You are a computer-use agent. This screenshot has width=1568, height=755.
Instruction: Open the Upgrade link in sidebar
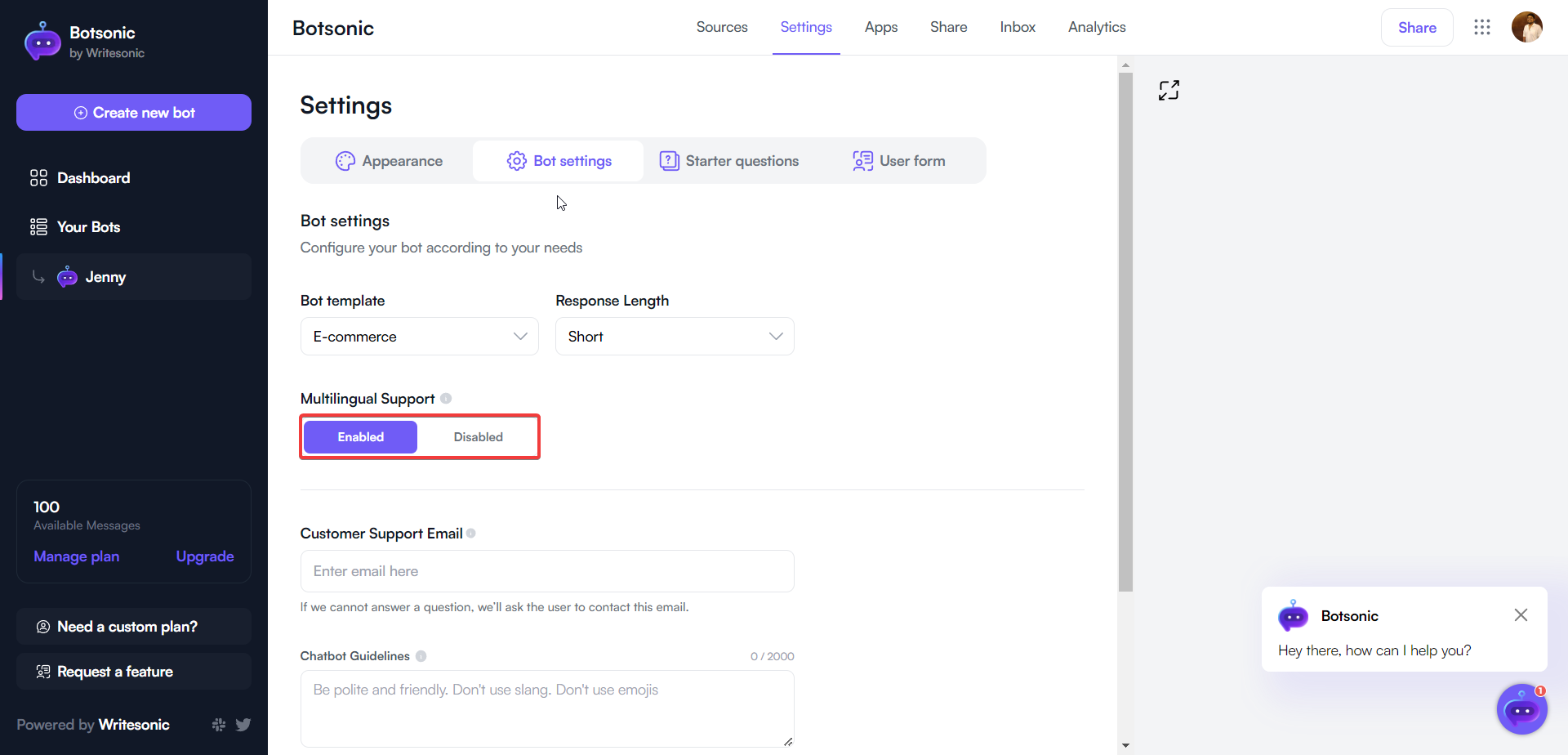(x=204, y=556)
